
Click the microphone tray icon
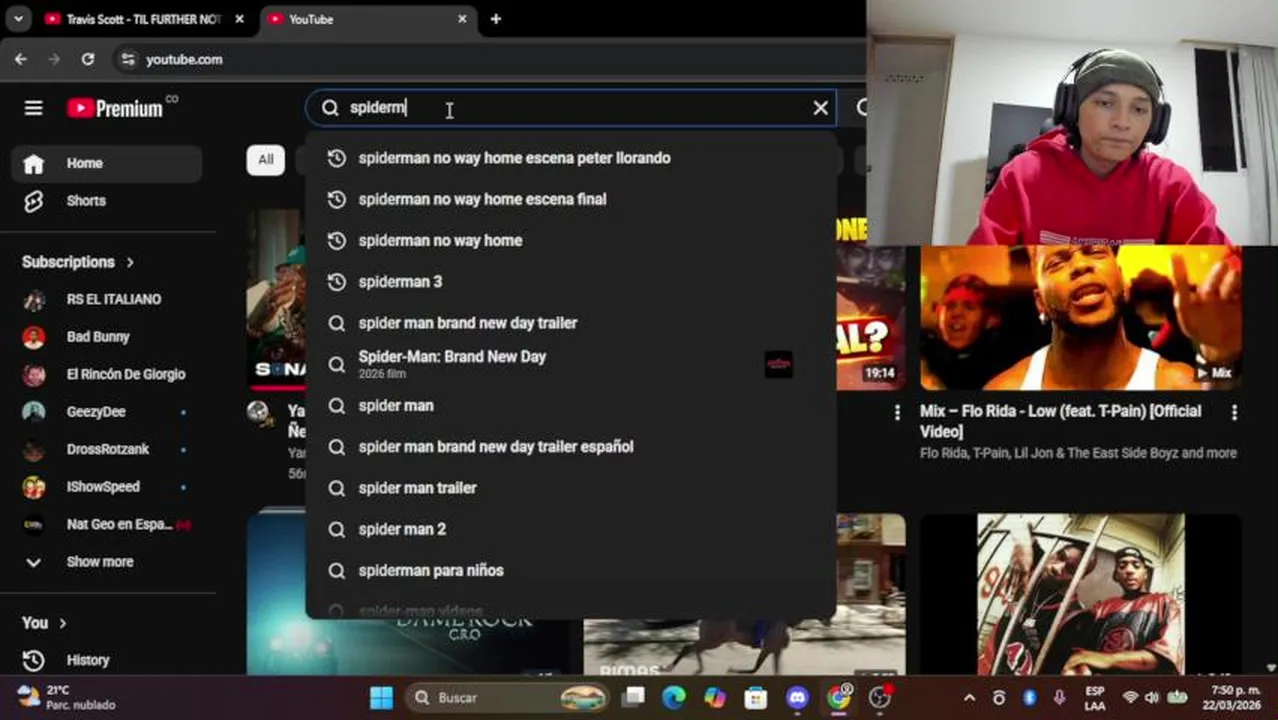click(x=1059, y=697)
